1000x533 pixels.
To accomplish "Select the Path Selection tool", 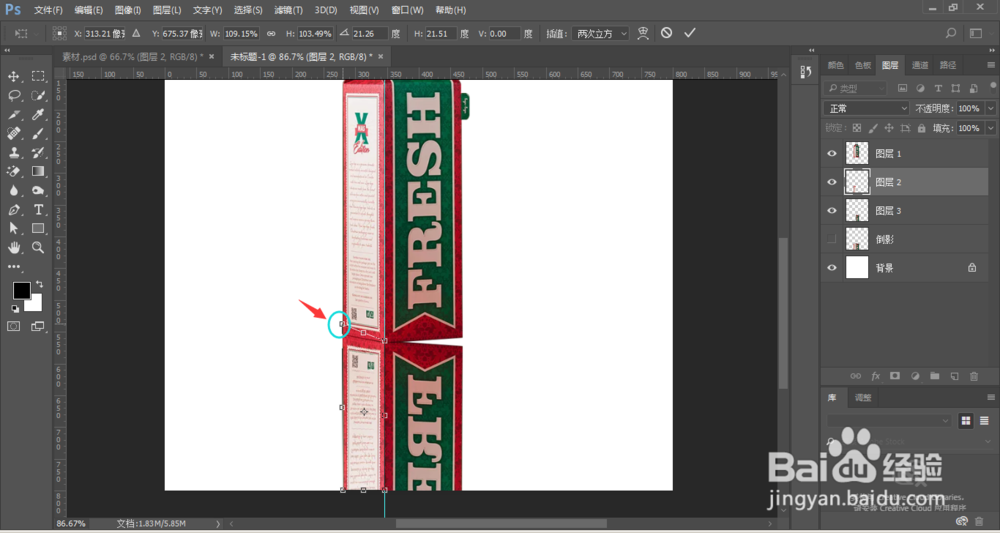I will [x=13, y=228].
